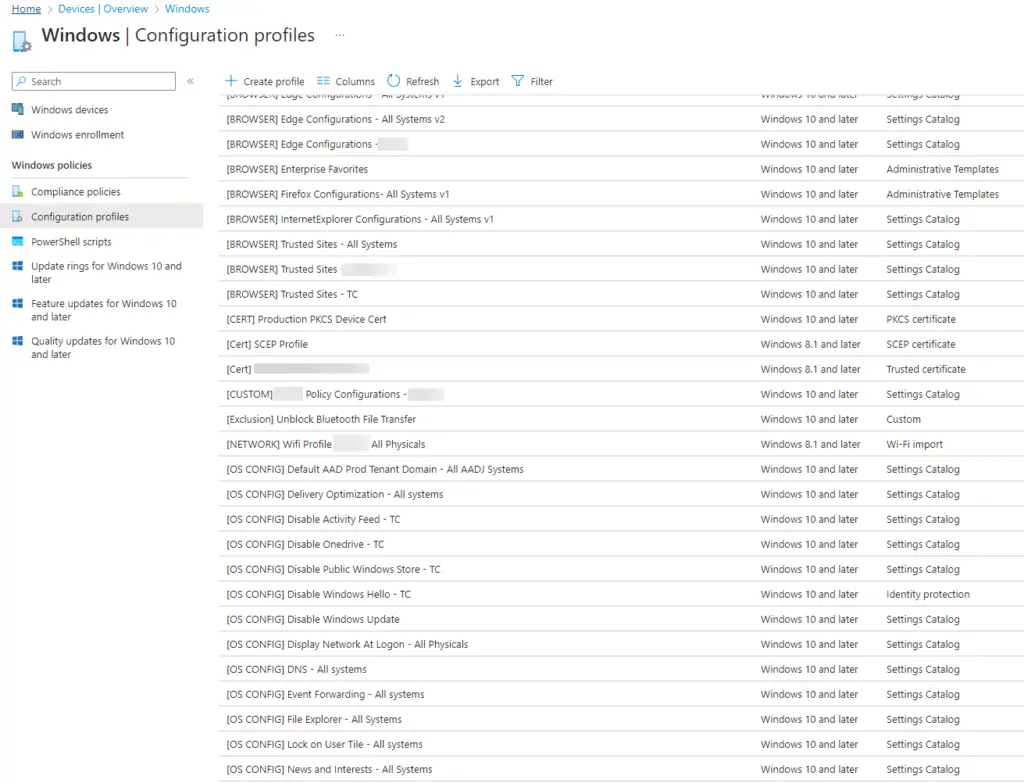Follow the Home breadcrumb link
This screenshot has width=1024, height=783.
tap(26, 8)
